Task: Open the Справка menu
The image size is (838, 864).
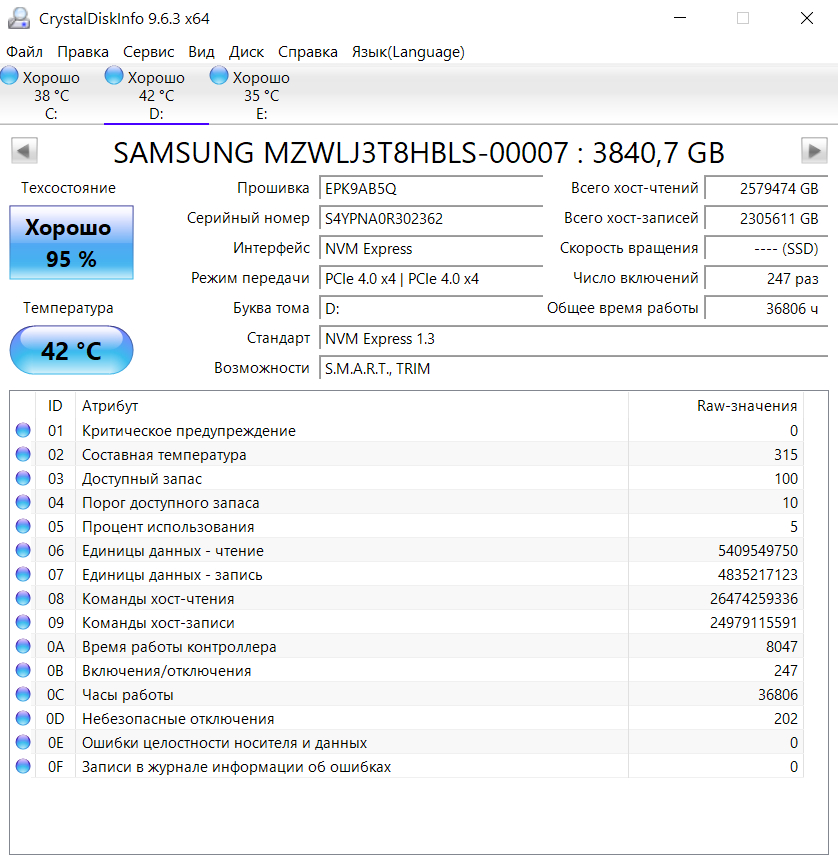Action: point(307,52)
